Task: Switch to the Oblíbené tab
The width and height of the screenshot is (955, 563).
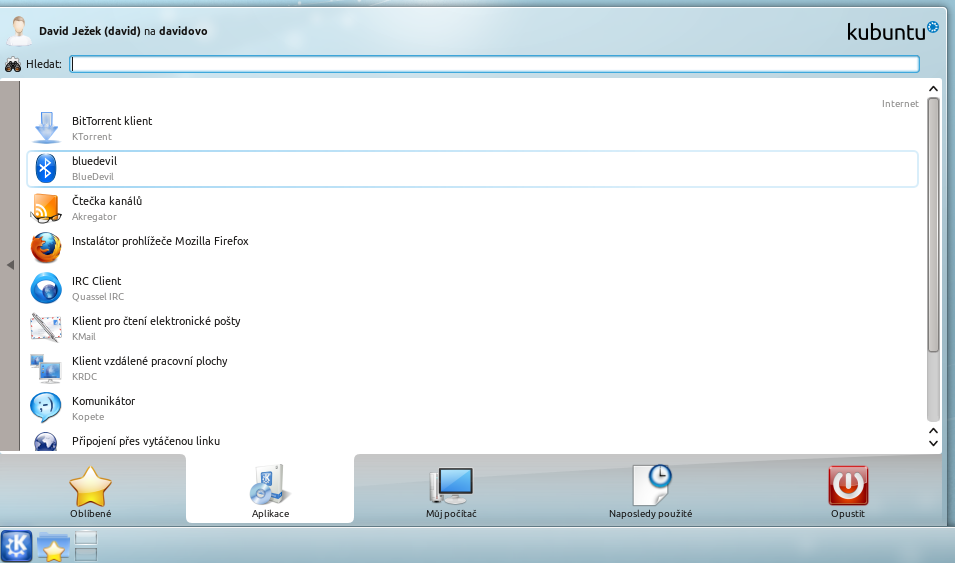Action: point(91,492)
